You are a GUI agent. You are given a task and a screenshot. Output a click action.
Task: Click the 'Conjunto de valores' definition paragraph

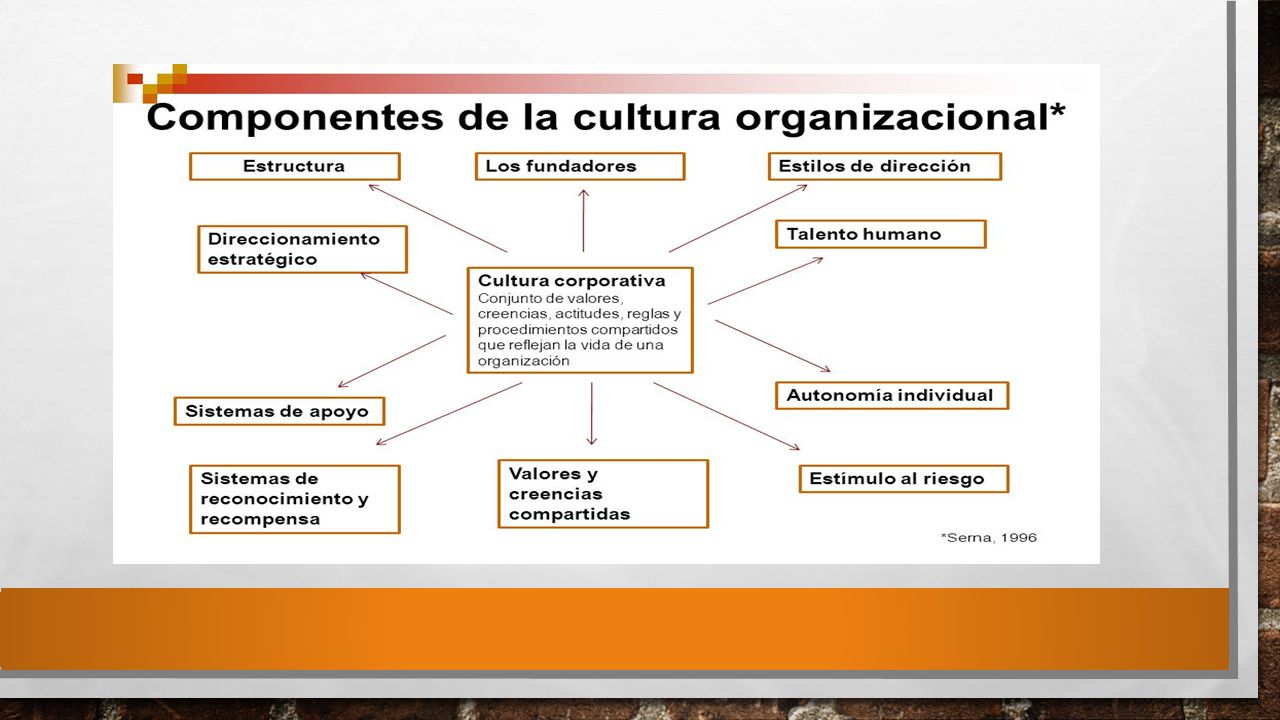point(579,330)
